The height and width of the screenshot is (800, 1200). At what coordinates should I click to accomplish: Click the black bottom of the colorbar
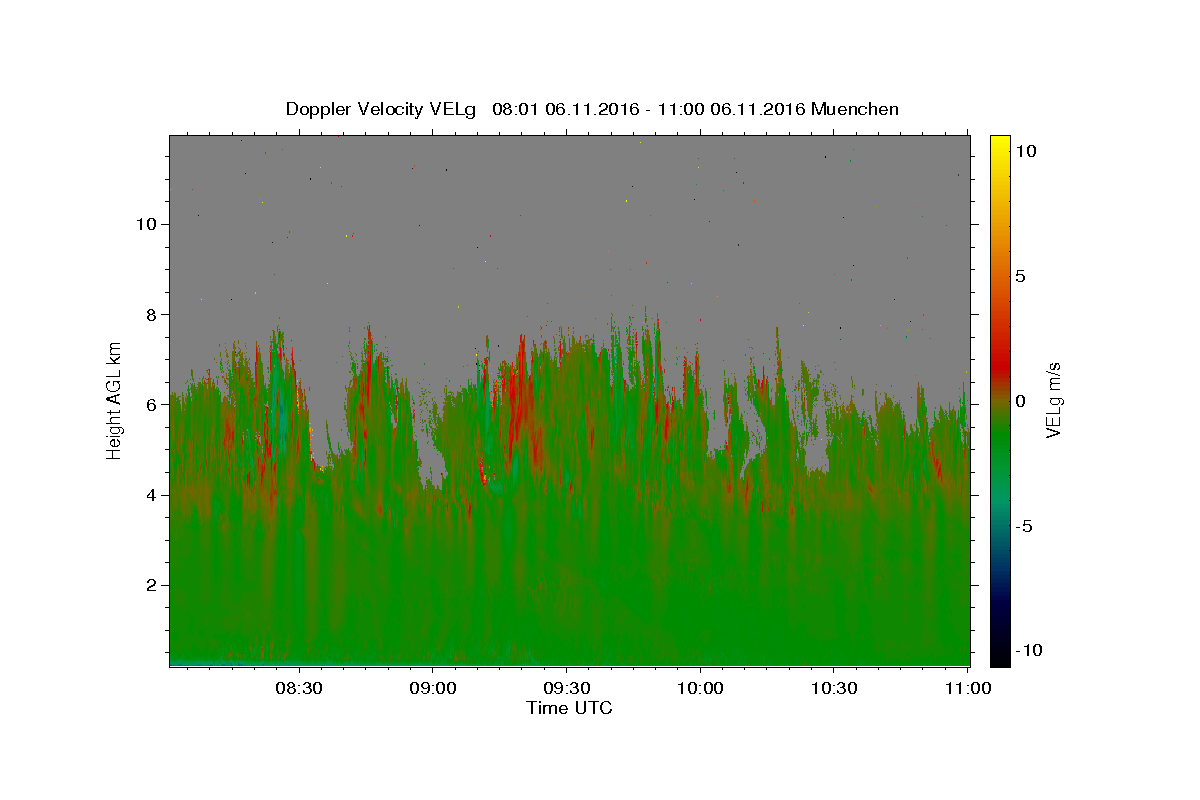click(x=1000, y=660)
